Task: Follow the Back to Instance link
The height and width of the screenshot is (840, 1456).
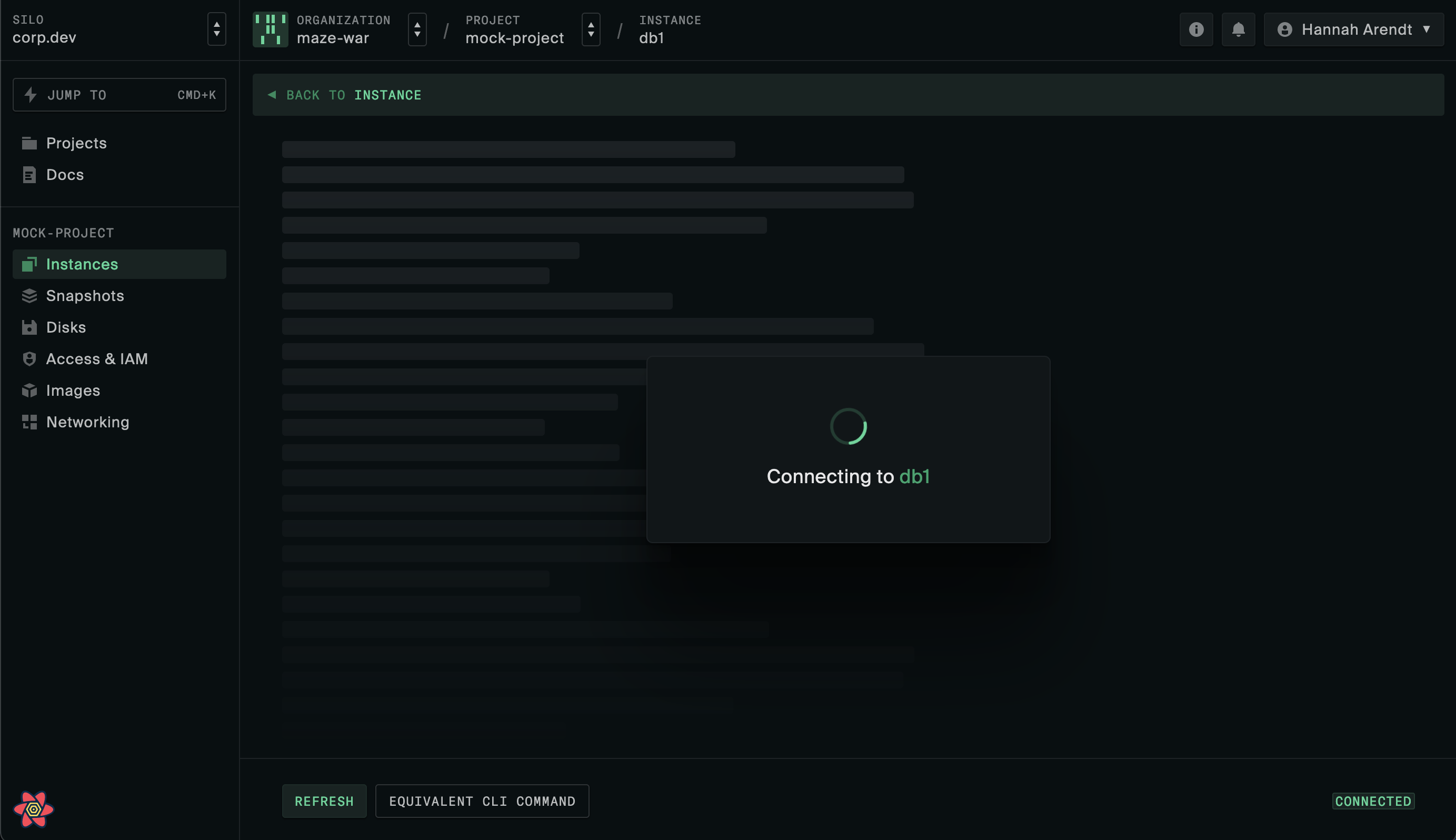Action: click(345, 95)
